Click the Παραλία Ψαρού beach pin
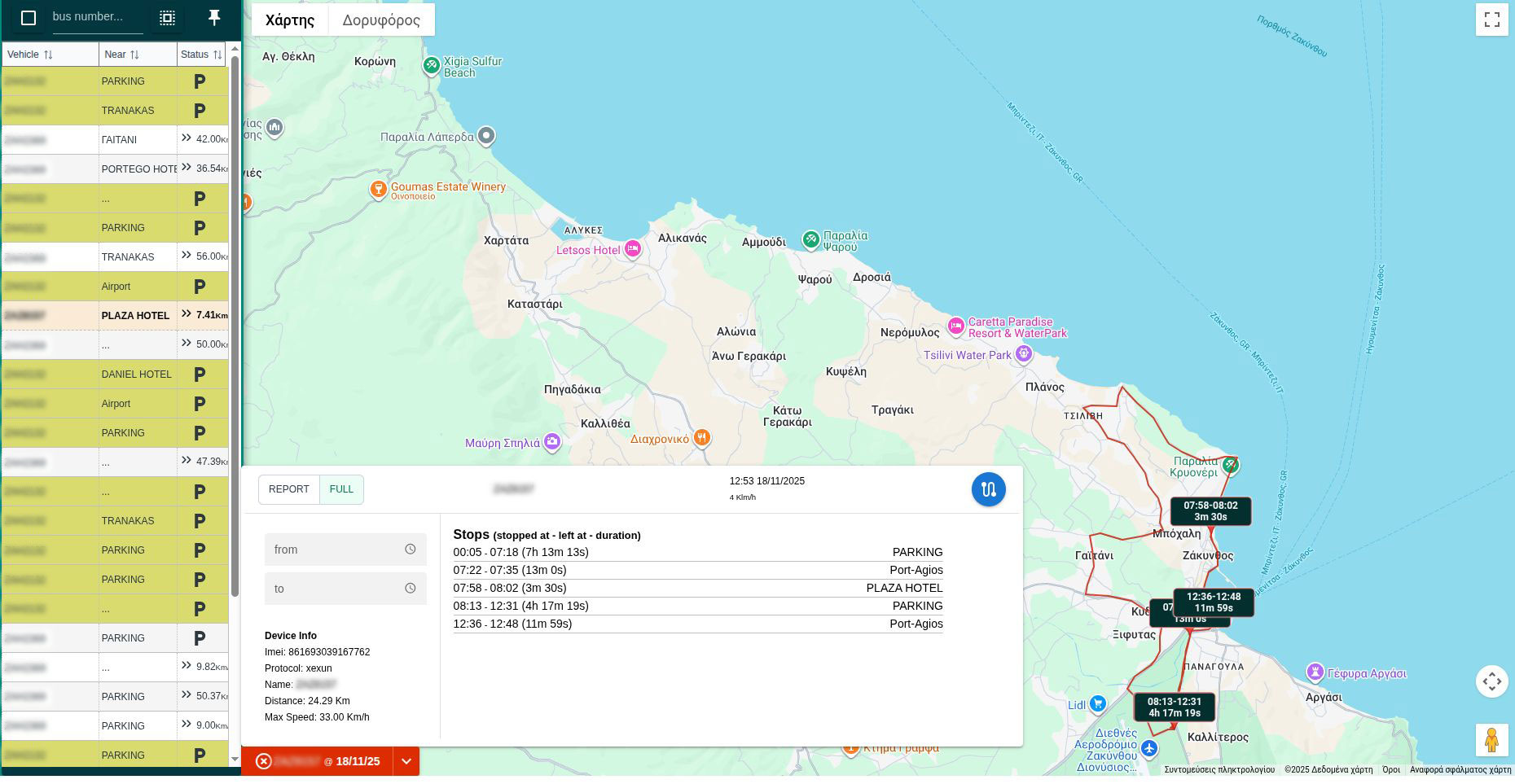Screen dimensions: 1515x784 tap(810, 239)
